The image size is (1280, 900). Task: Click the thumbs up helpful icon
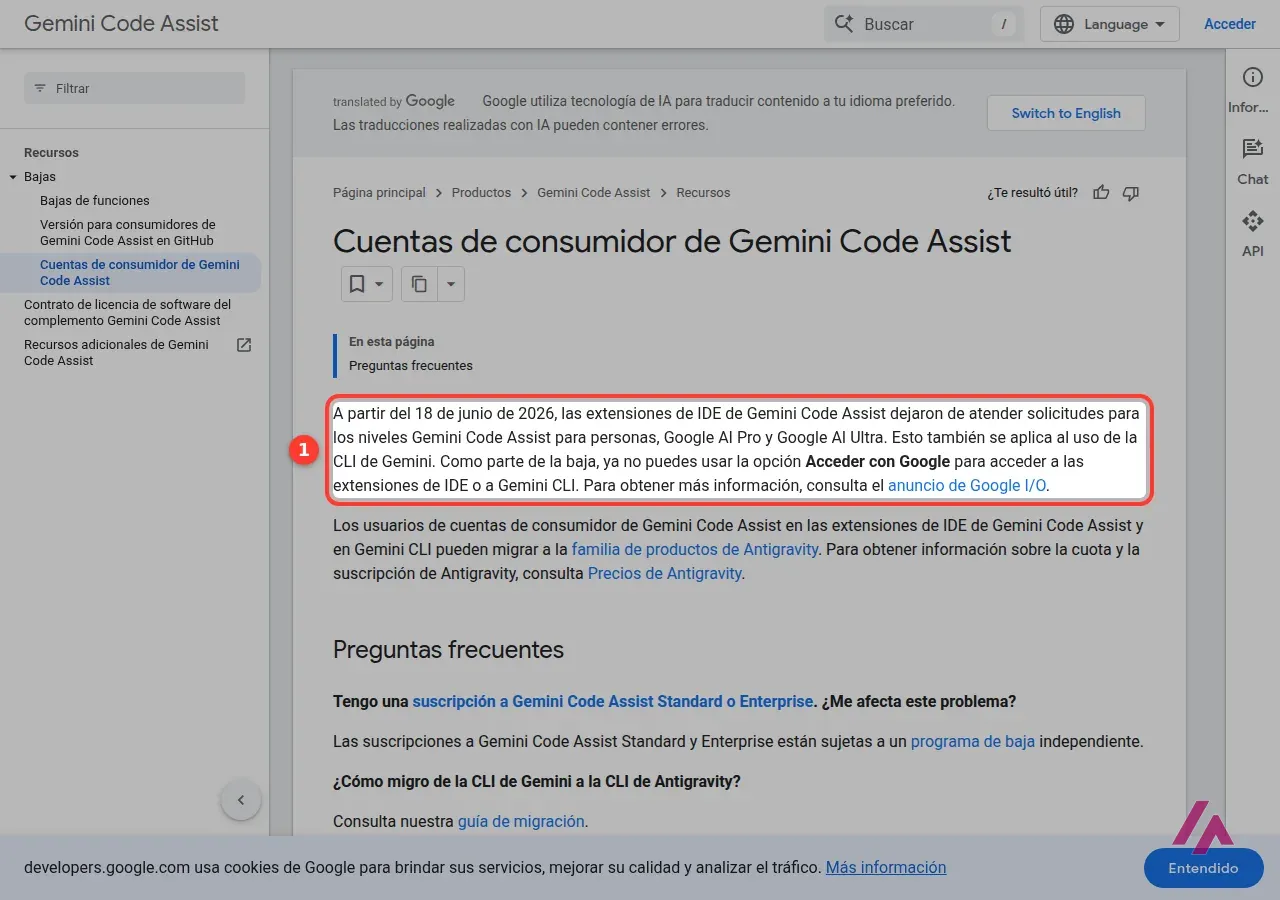point(1101,193)
